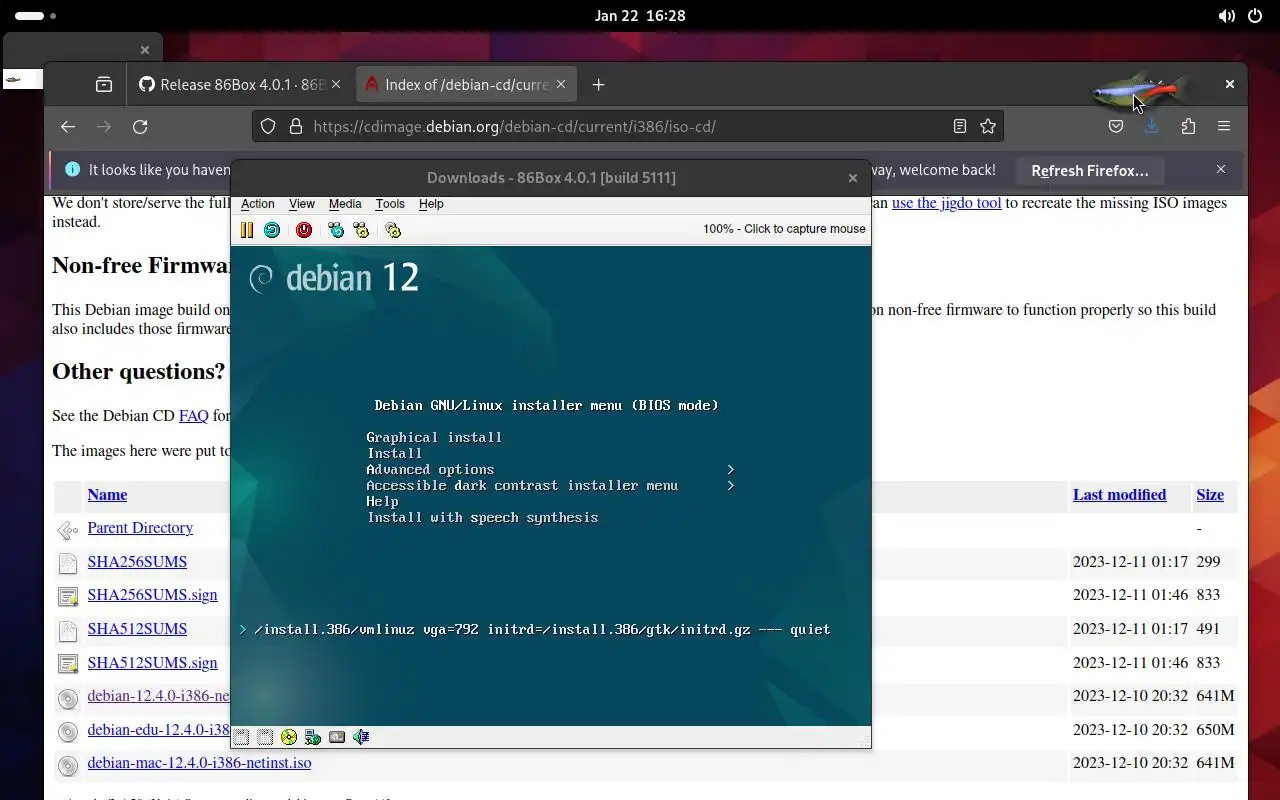Open Firefox View from tab bar
The image size is (1280, 800).
click(104, 85)
